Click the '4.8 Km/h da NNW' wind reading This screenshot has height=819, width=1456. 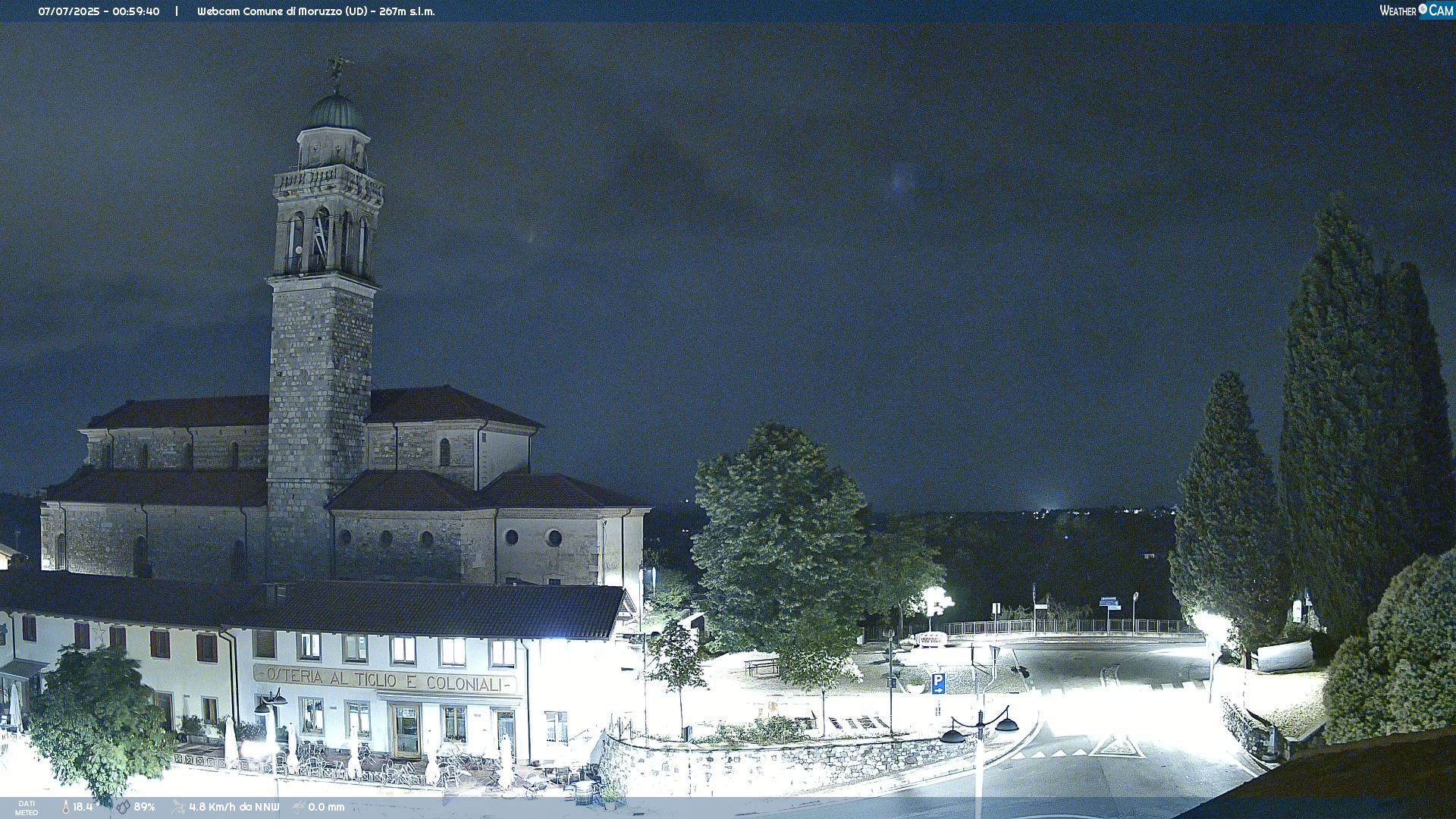[x=234, y=807]
